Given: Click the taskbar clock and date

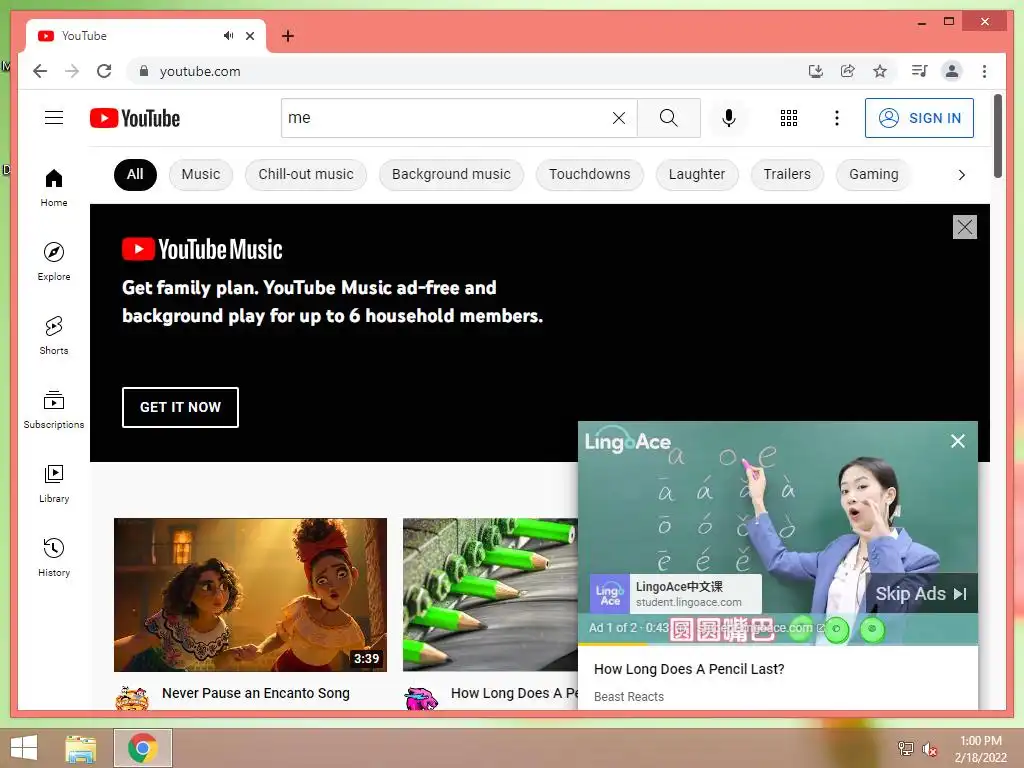Looking at the screenshot, I should coord(980,749).
